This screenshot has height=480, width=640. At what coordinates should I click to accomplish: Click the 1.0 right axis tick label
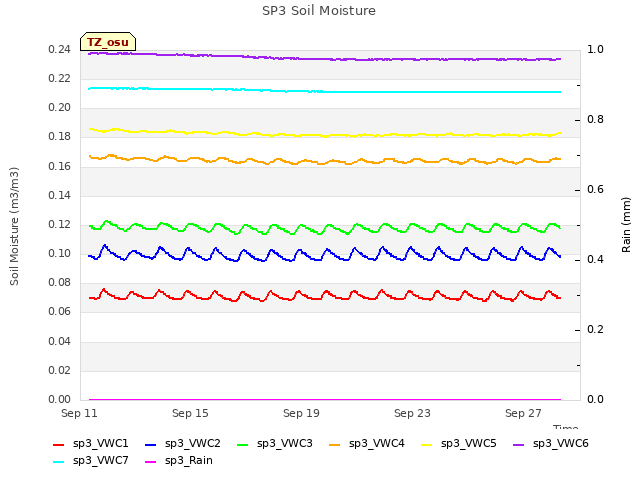(595, 49)
